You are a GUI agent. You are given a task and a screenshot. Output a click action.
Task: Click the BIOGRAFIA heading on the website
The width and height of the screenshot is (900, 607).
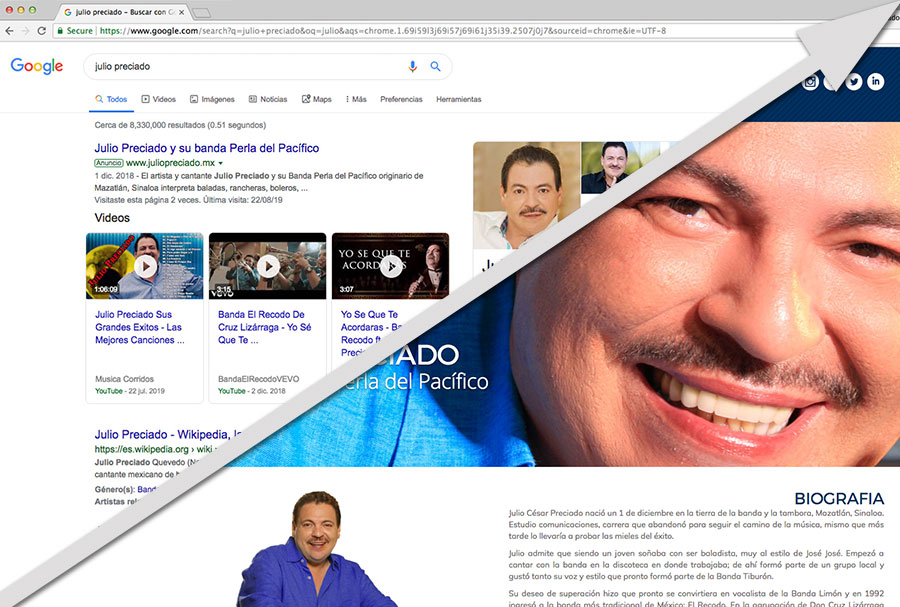839,499
